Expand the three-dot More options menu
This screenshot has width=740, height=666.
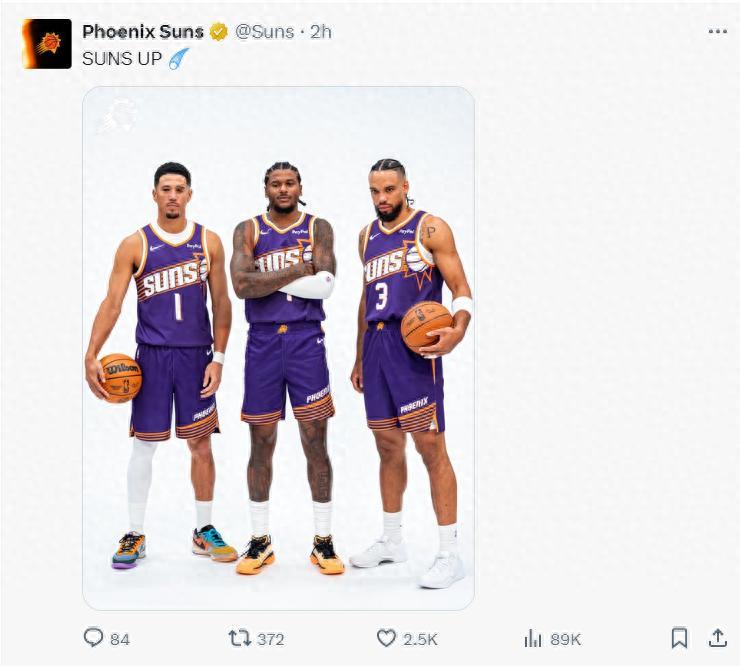pos(717,31)
